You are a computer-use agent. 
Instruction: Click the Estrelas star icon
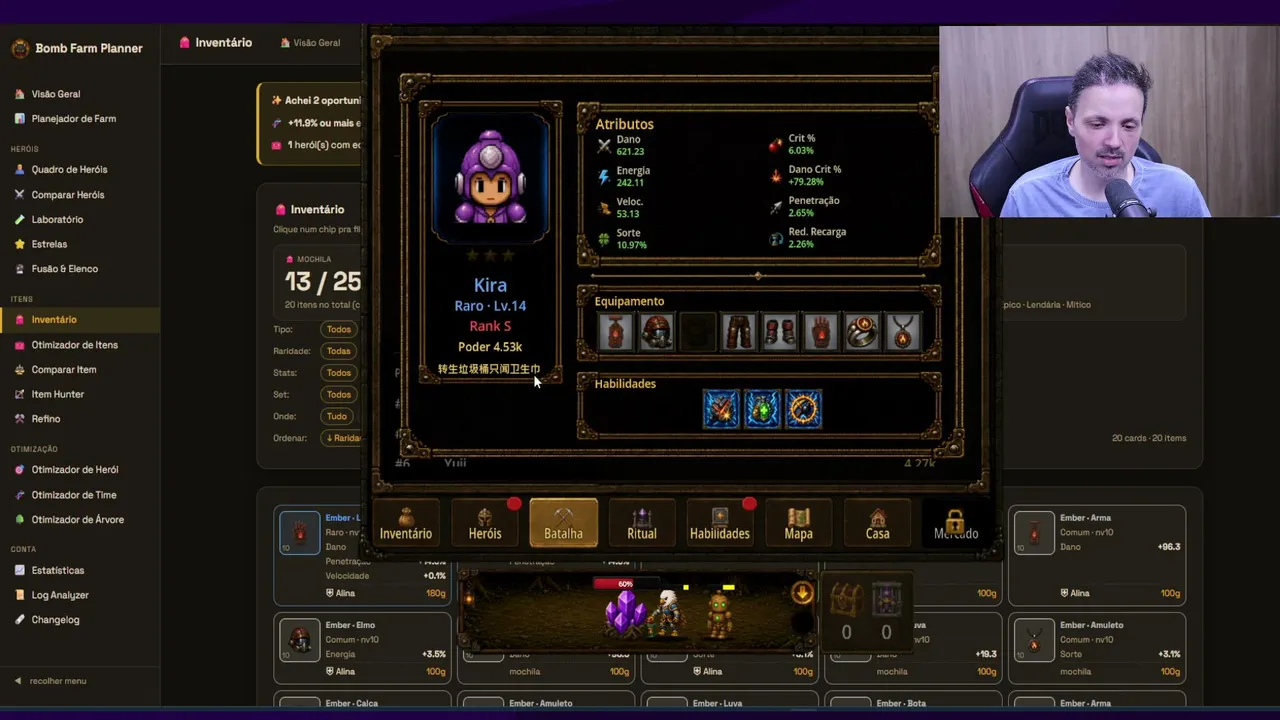point(20,244)
